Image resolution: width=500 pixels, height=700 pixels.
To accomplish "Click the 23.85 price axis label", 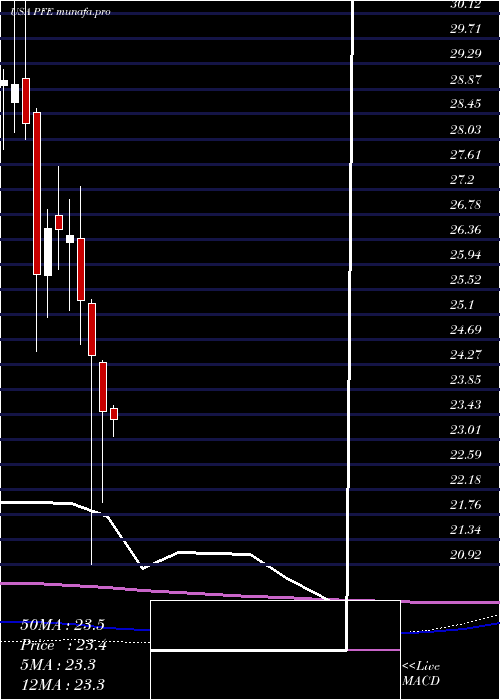I will click(x=466, y=379).
